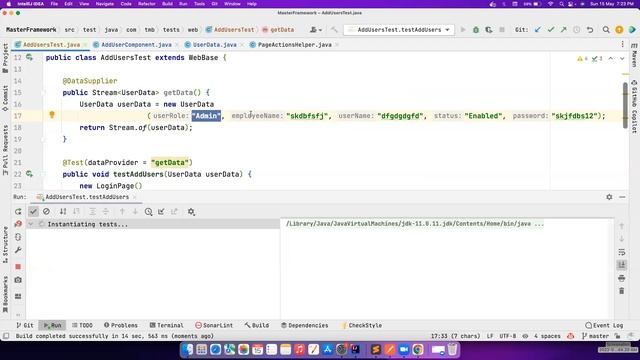Switch to UserData.java tab
This screenshot has width=640, height=360.
click(x=214, y=44)
